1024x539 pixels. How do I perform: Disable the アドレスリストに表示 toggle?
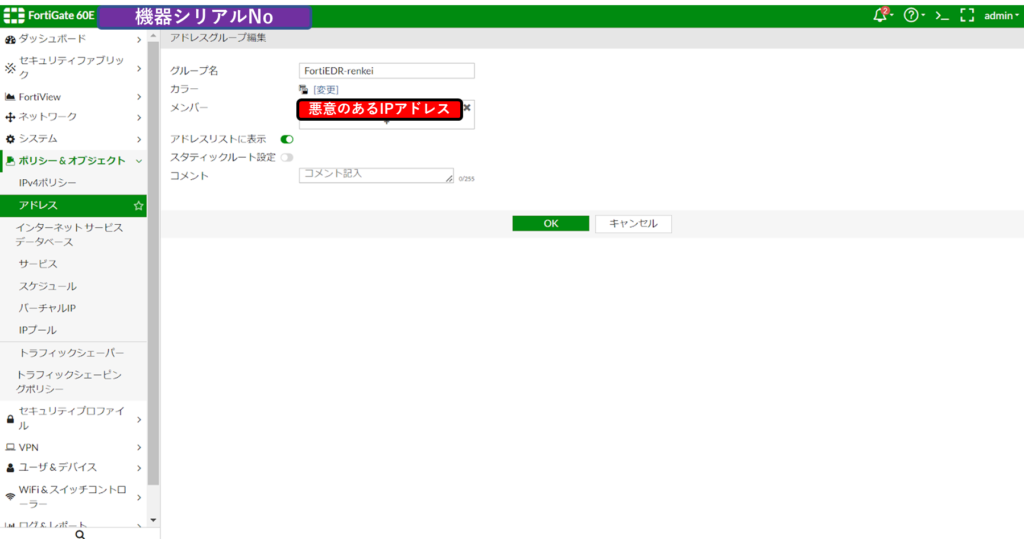[x=287, y=139]
